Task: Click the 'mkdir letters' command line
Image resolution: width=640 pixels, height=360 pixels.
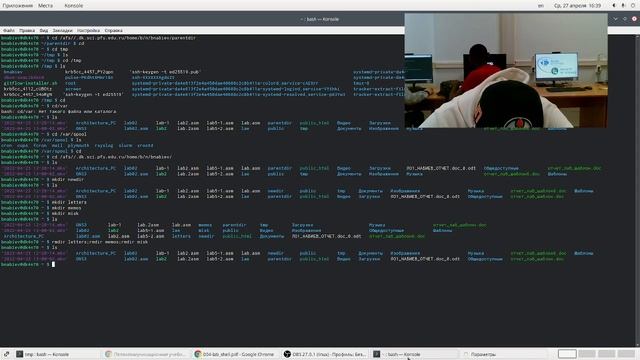Action: coord(44,202)
